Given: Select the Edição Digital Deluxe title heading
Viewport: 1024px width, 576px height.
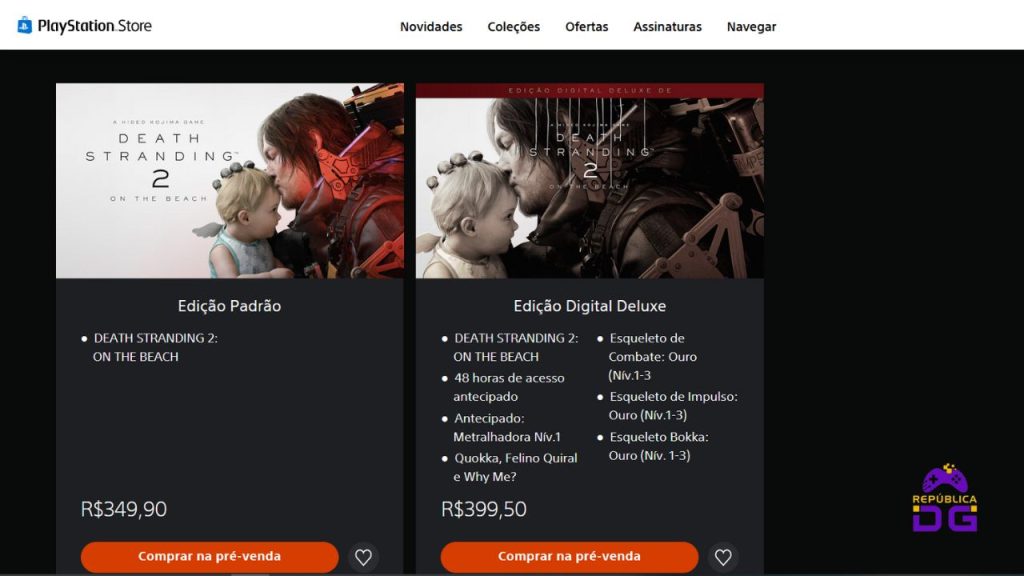Looking at the screenshot, I should tap(590, 306).
